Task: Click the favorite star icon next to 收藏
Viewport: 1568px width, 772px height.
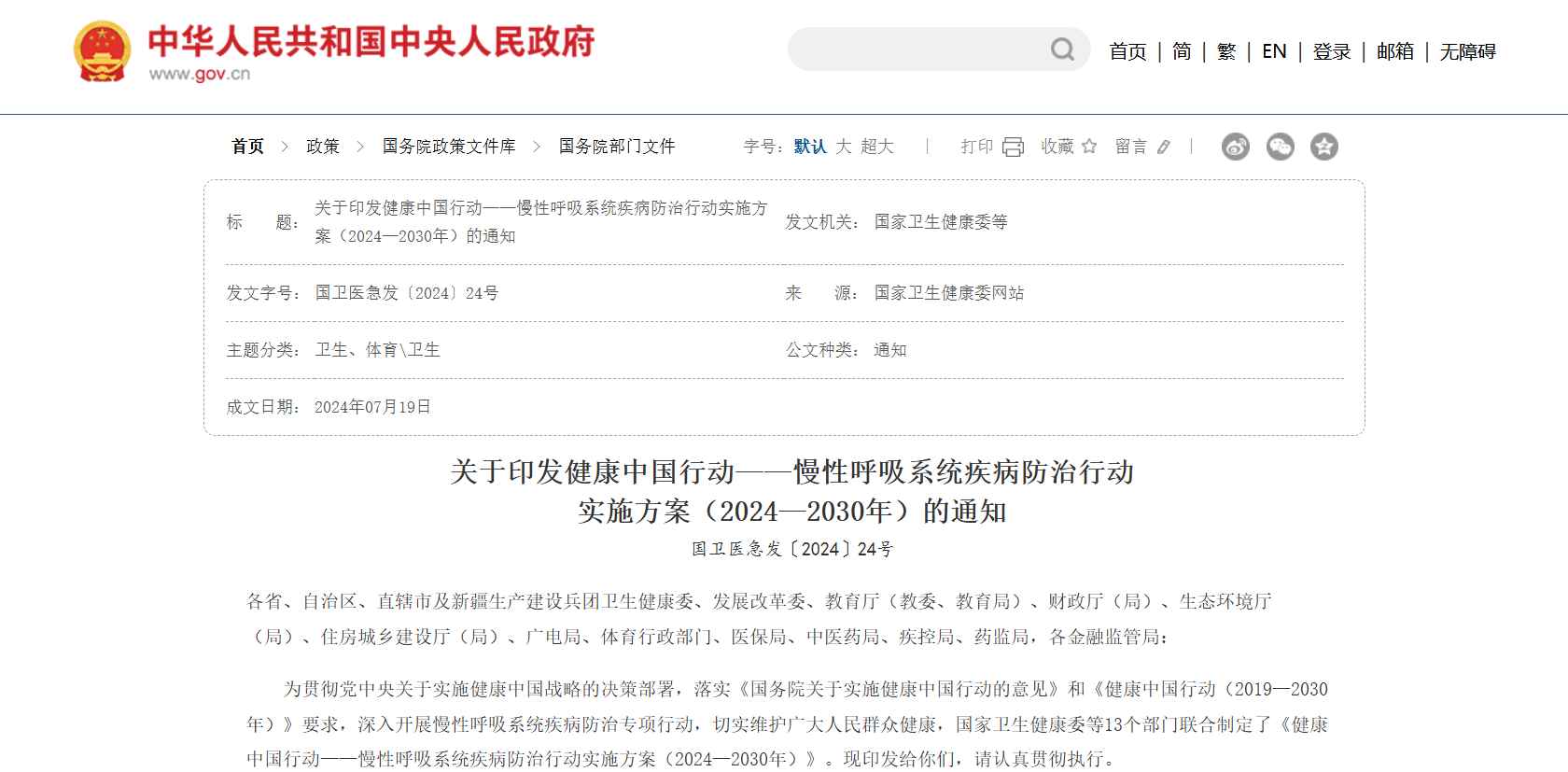Action: (1089, 147)
